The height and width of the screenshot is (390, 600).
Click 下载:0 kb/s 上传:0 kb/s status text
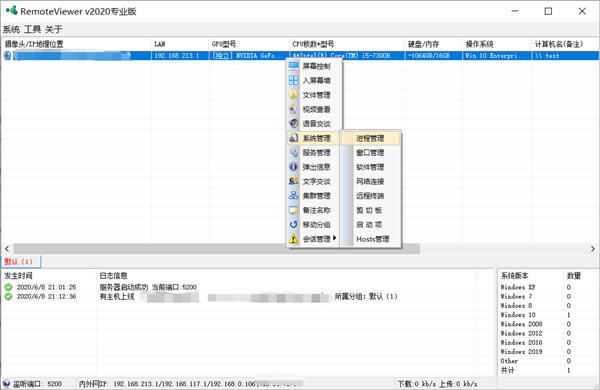click(x=437, y=383)
